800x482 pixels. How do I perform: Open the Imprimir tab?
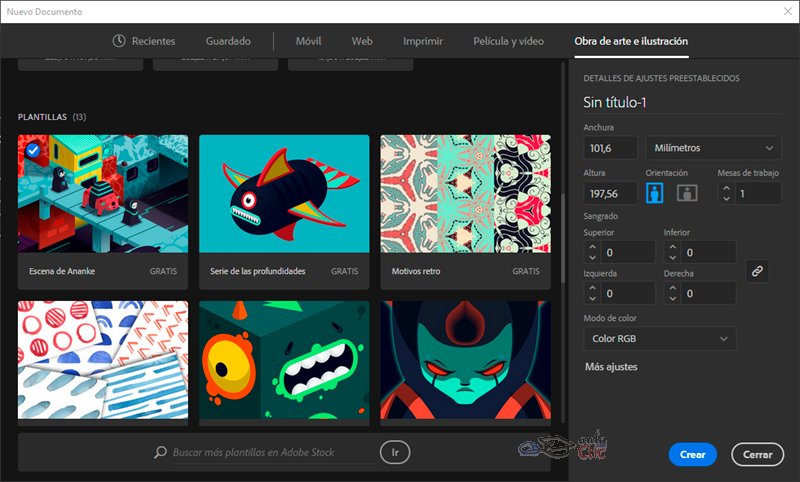point(423,41)
